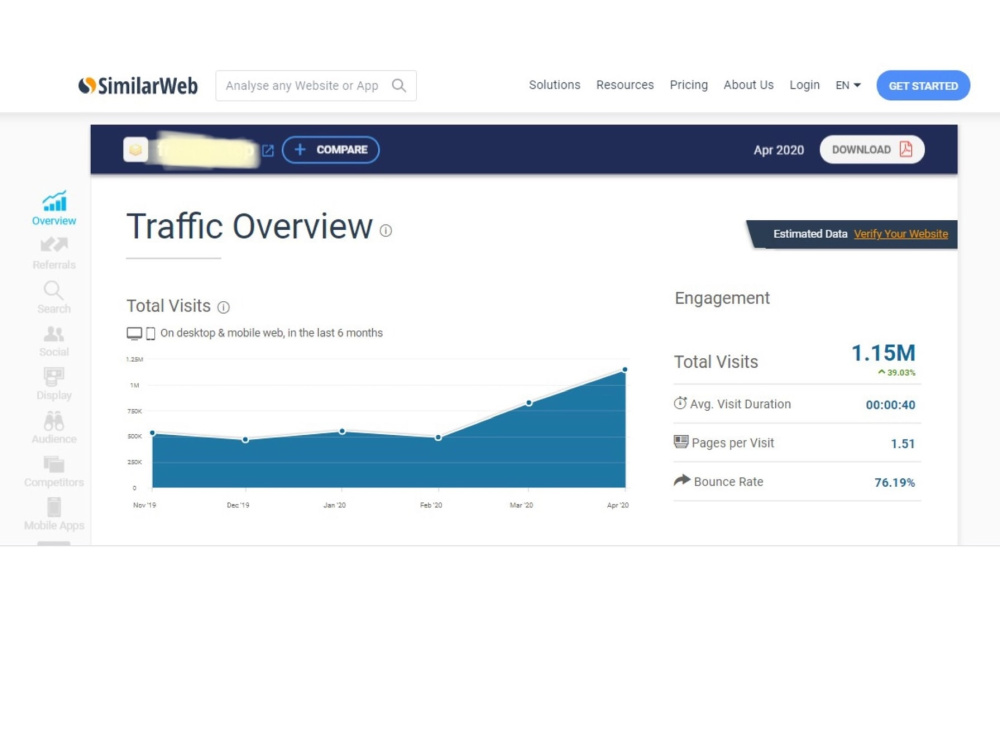This screenshot has height=750, width=1000.
Task: Click the Apr '20 data point on chart
Action: (625, 370)
